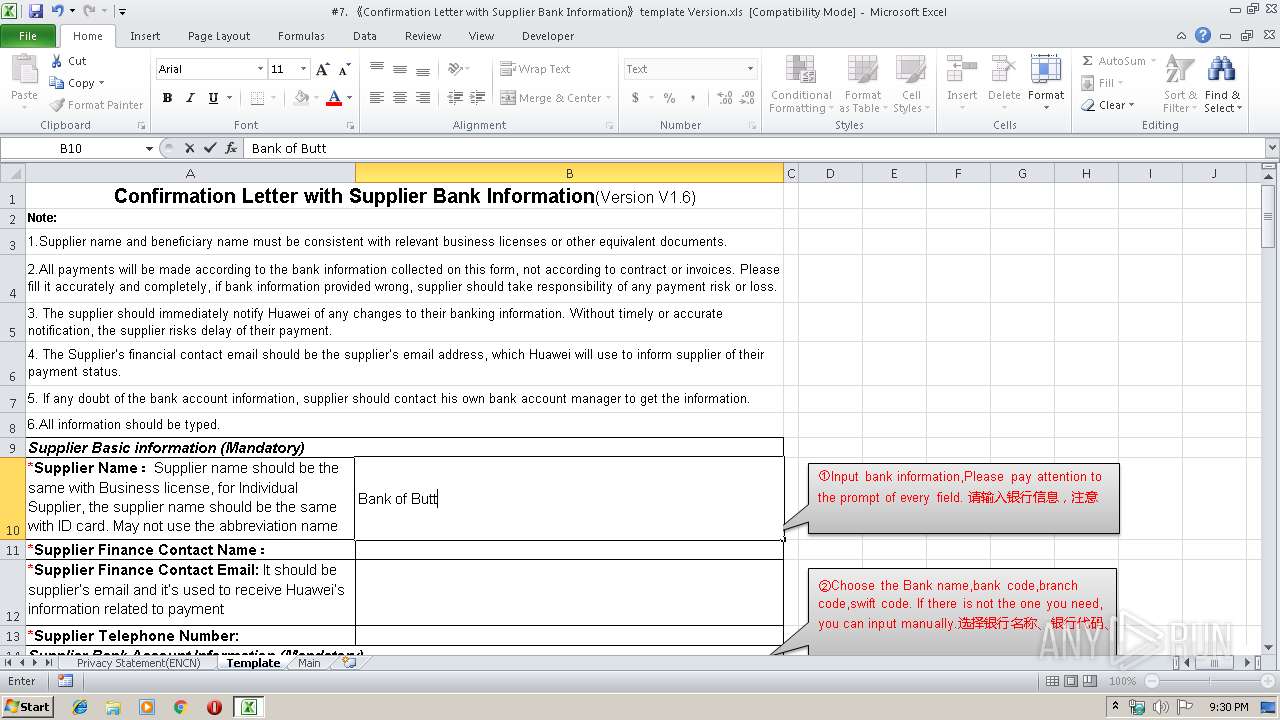Toggle Top Align vertical alignment
Image resolution: width=1280 pixels, height=720 pixels.
pyautogui.click(x=376, y=69)
